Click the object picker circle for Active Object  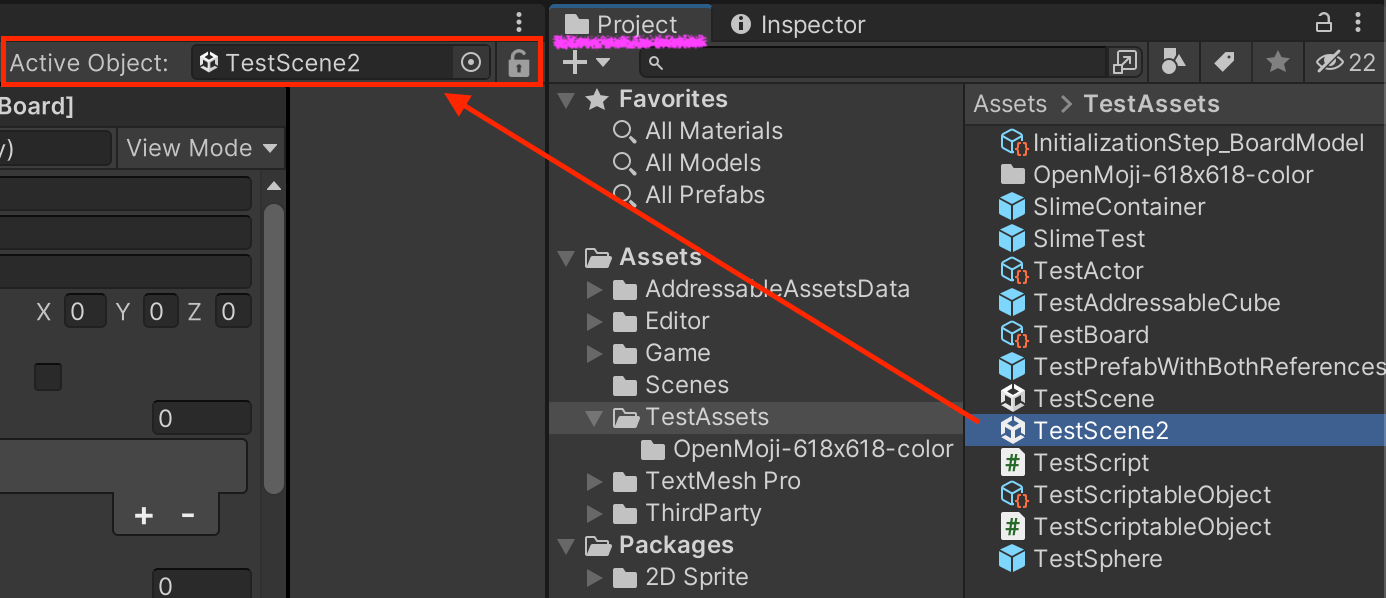(471, 63)
